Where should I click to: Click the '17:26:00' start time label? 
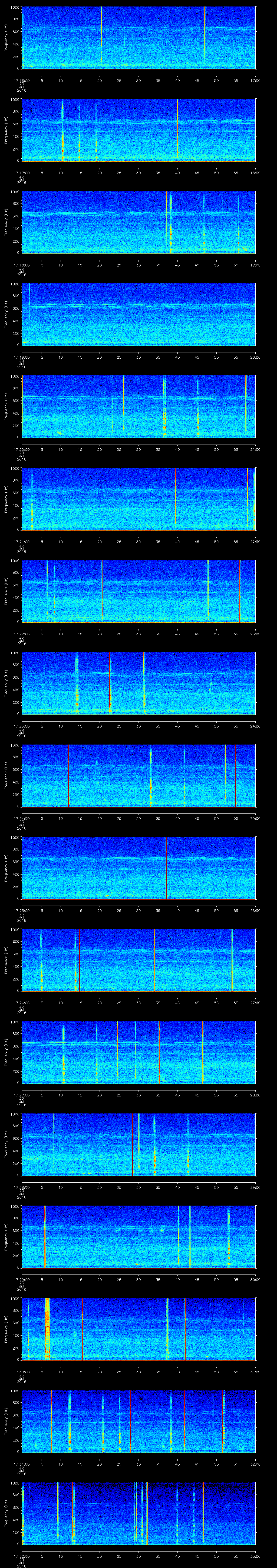[21, 1003]
